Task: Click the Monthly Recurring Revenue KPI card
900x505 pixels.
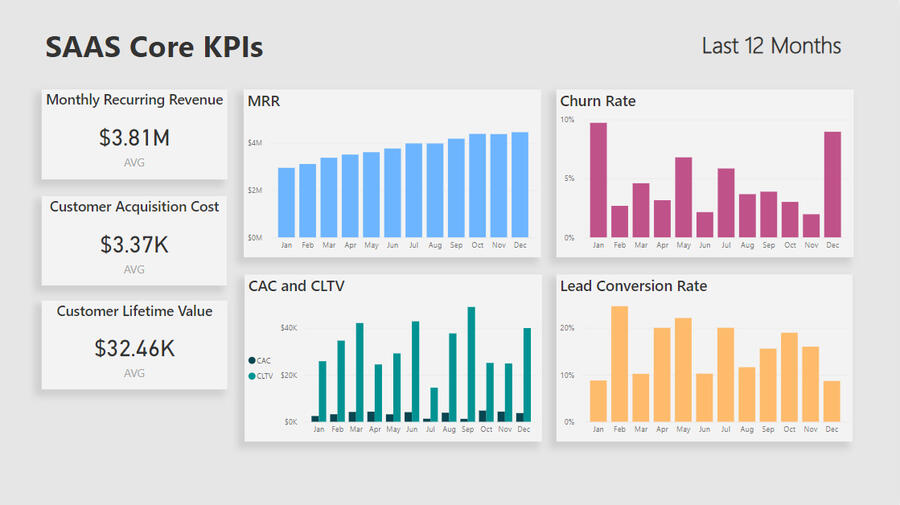Action: (x=134, y=135)
